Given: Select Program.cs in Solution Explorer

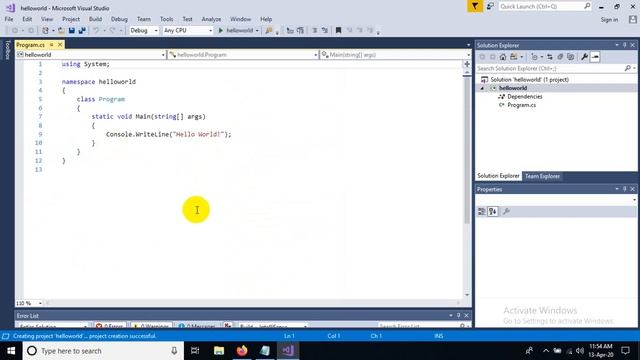Looking at the screenshot, I should coord(521,105).
